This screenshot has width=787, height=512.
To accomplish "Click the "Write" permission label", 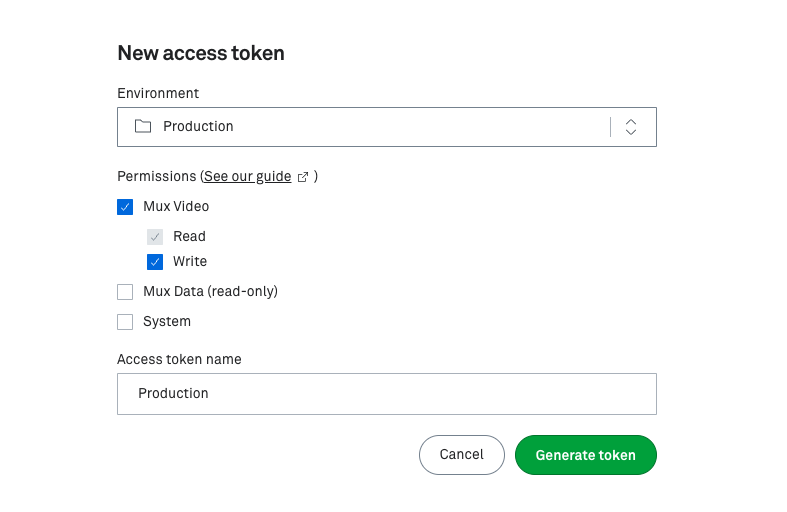I will click(190, 262).
